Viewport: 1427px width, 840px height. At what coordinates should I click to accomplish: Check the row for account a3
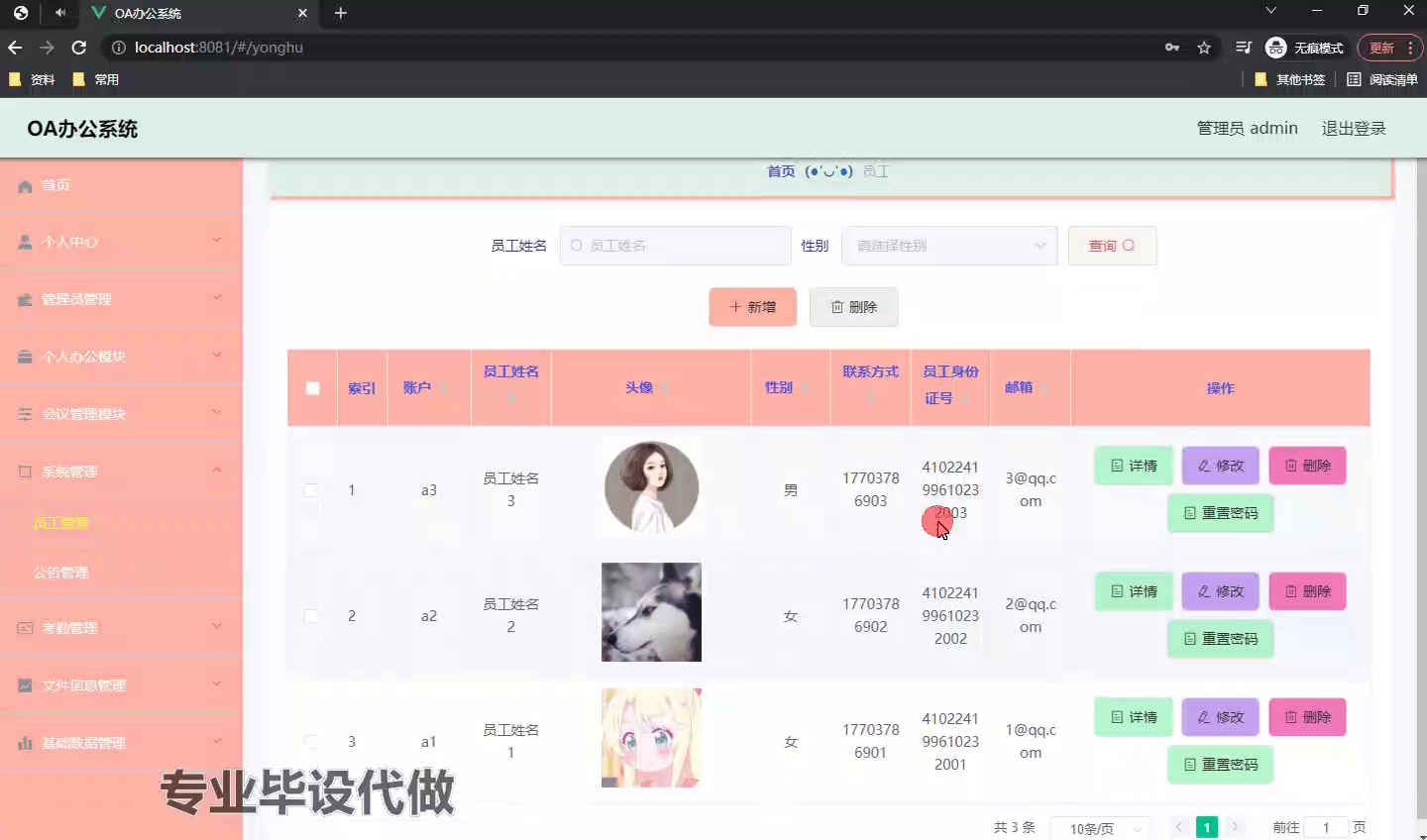point(311,490)
